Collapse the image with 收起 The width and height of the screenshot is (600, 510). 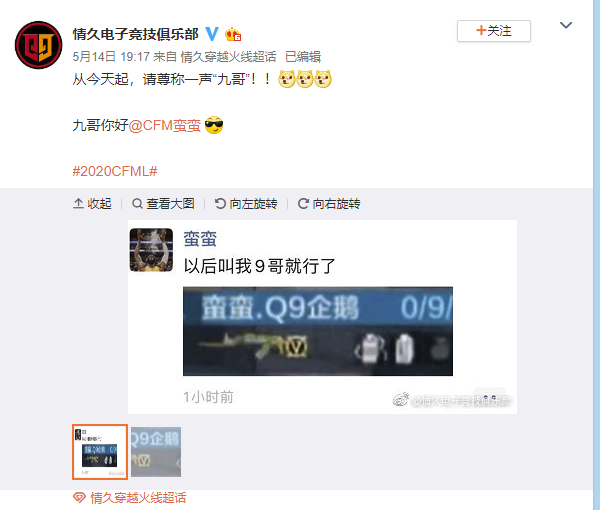pos(92,204)
